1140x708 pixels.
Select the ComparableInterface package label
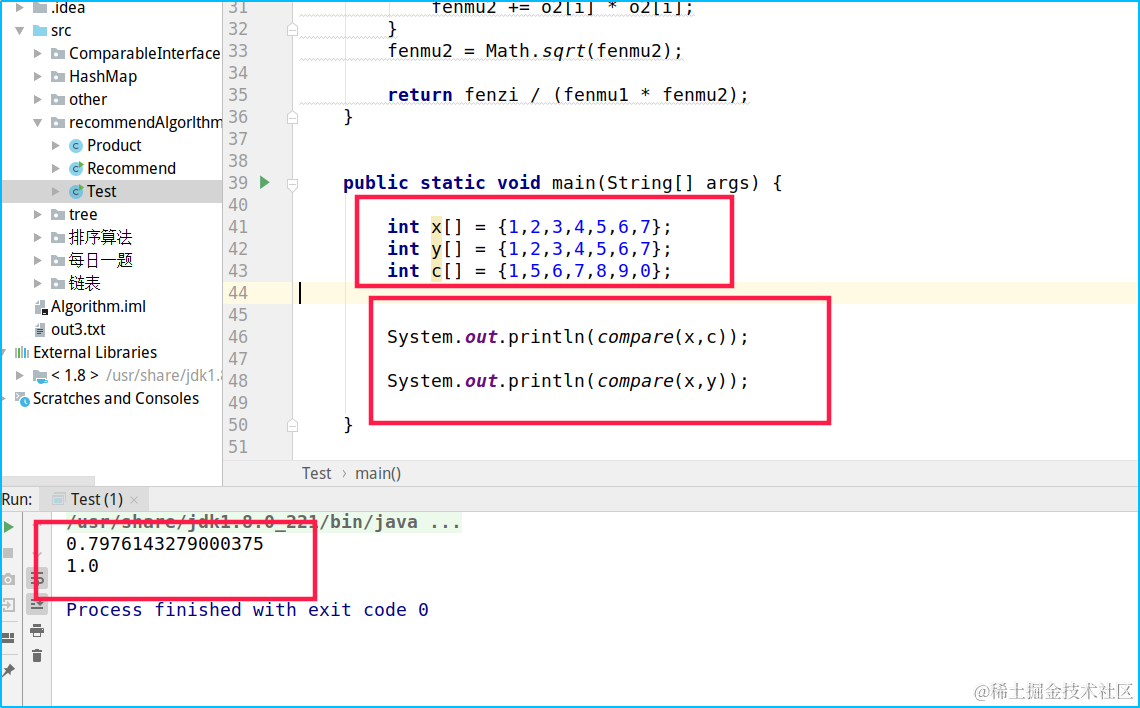(x=145, y=53)
